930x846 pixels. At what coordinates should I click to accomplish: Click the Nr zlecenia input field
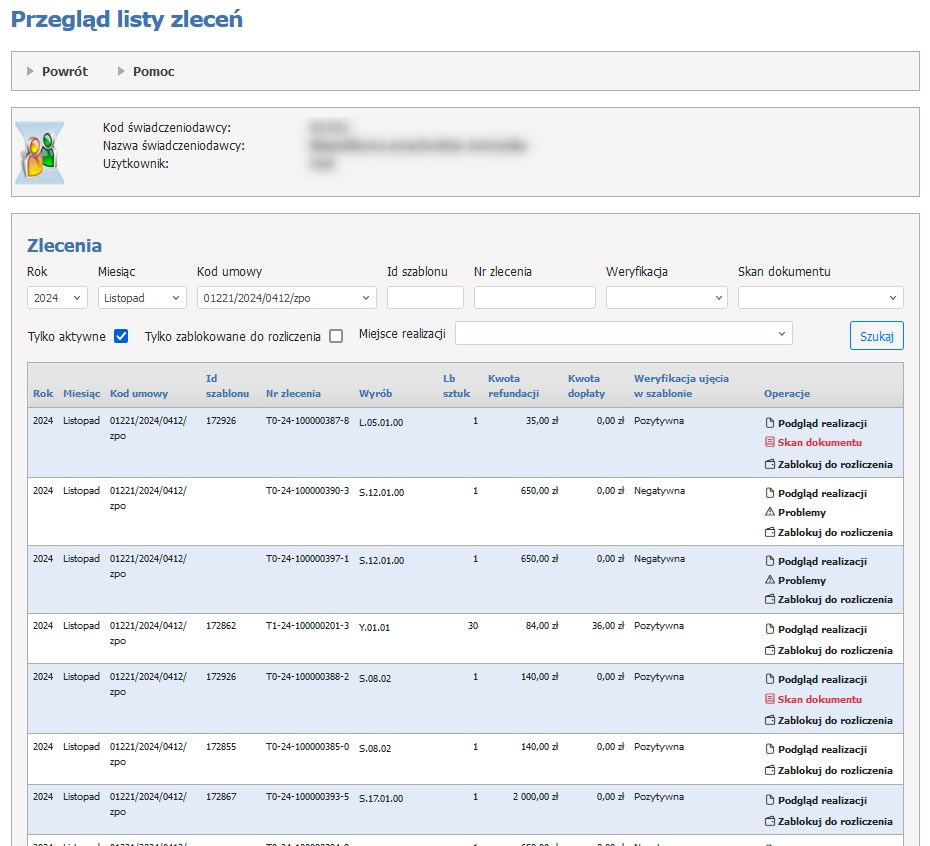coord(534,297)
